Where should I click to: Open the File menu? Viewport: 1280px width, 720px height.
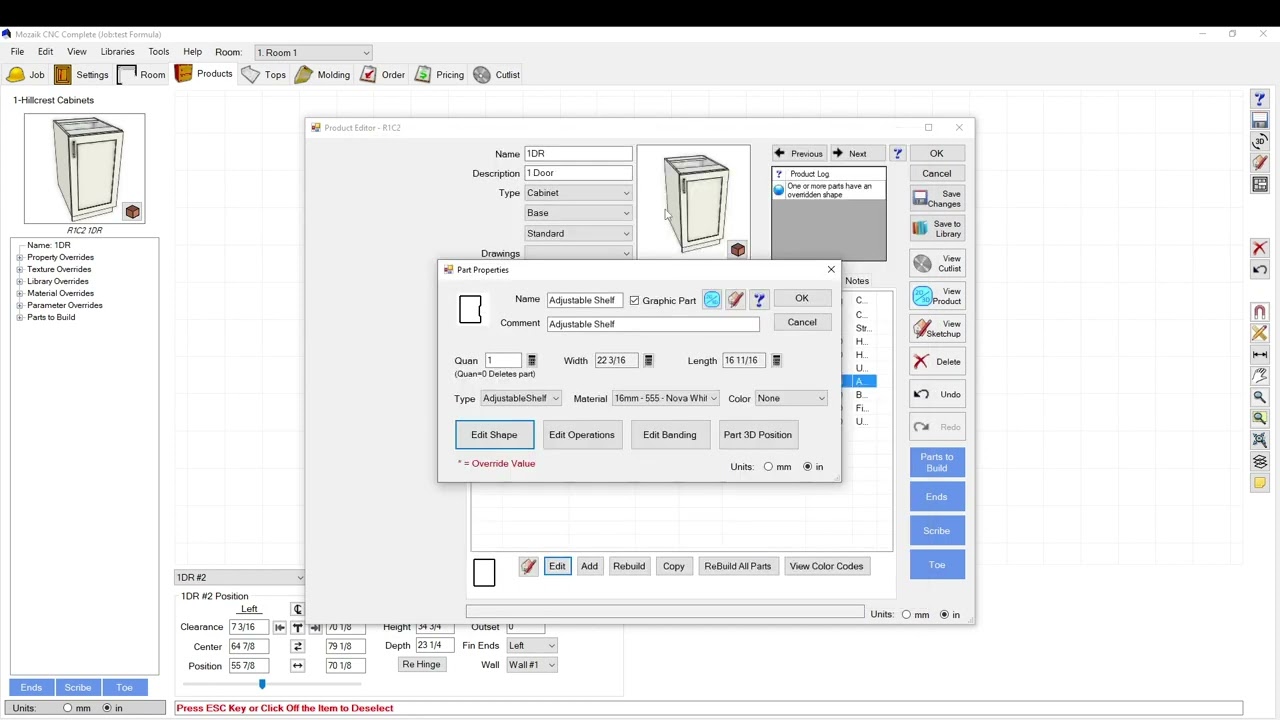[x=17, y=52]
